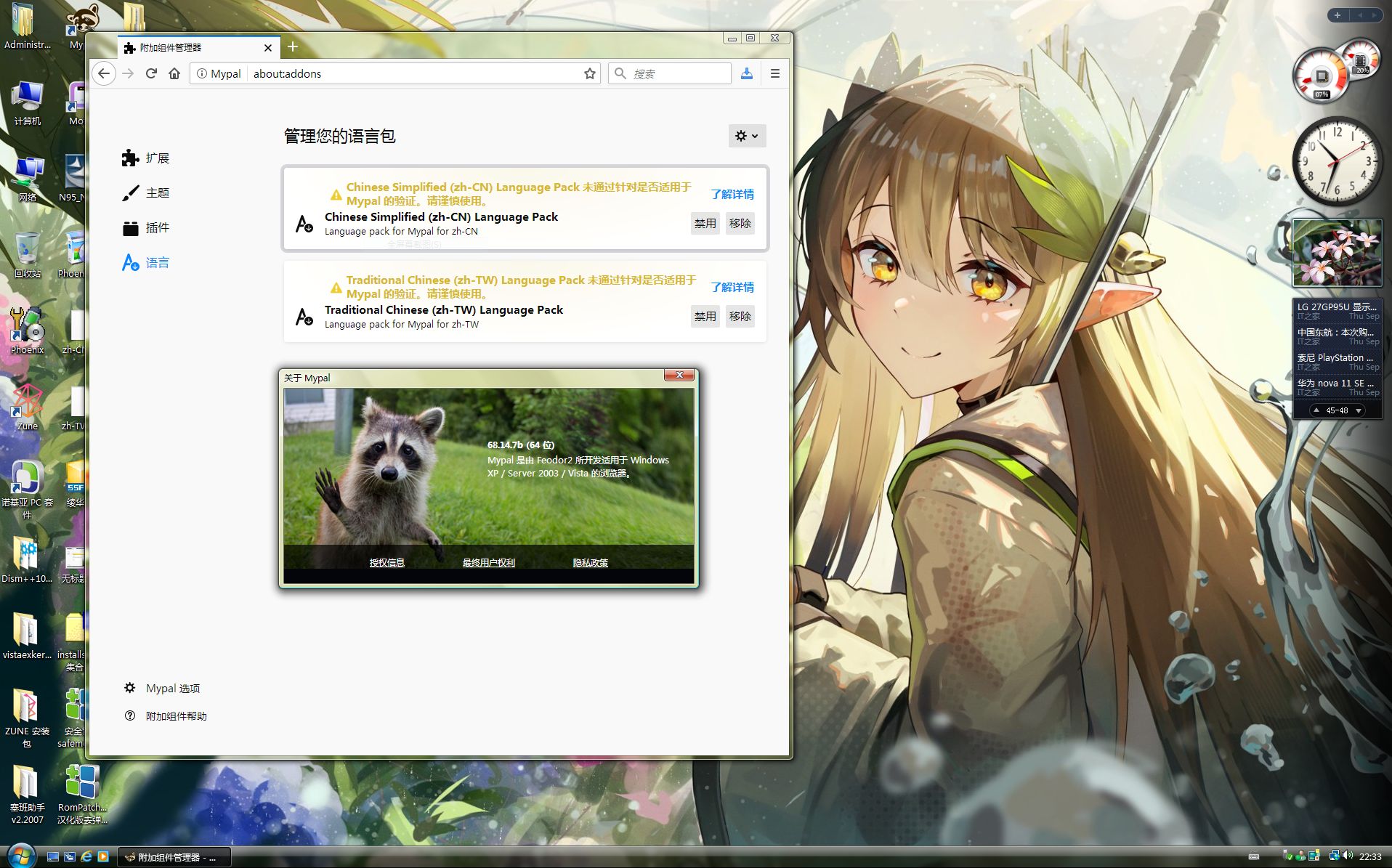Reload the about:addons page

[x=151, y=73]
